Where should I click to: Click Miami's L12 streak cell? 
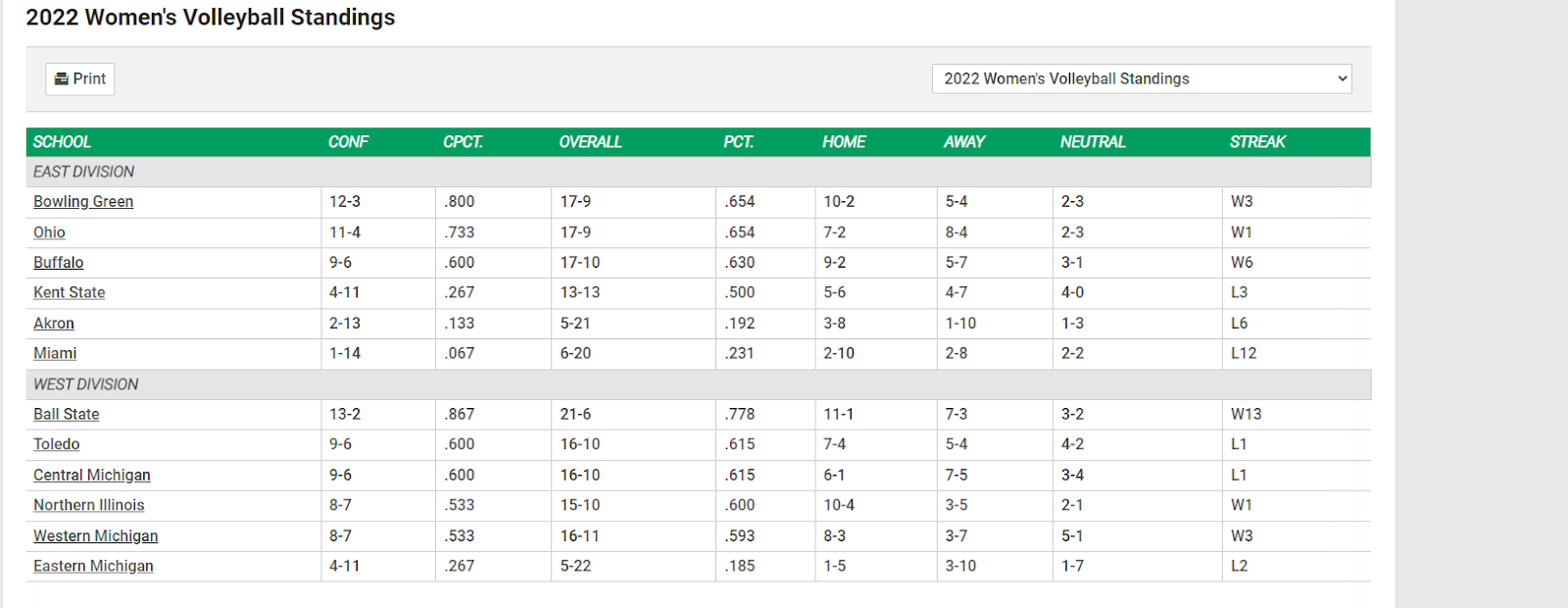click(x=1244, y=353)
